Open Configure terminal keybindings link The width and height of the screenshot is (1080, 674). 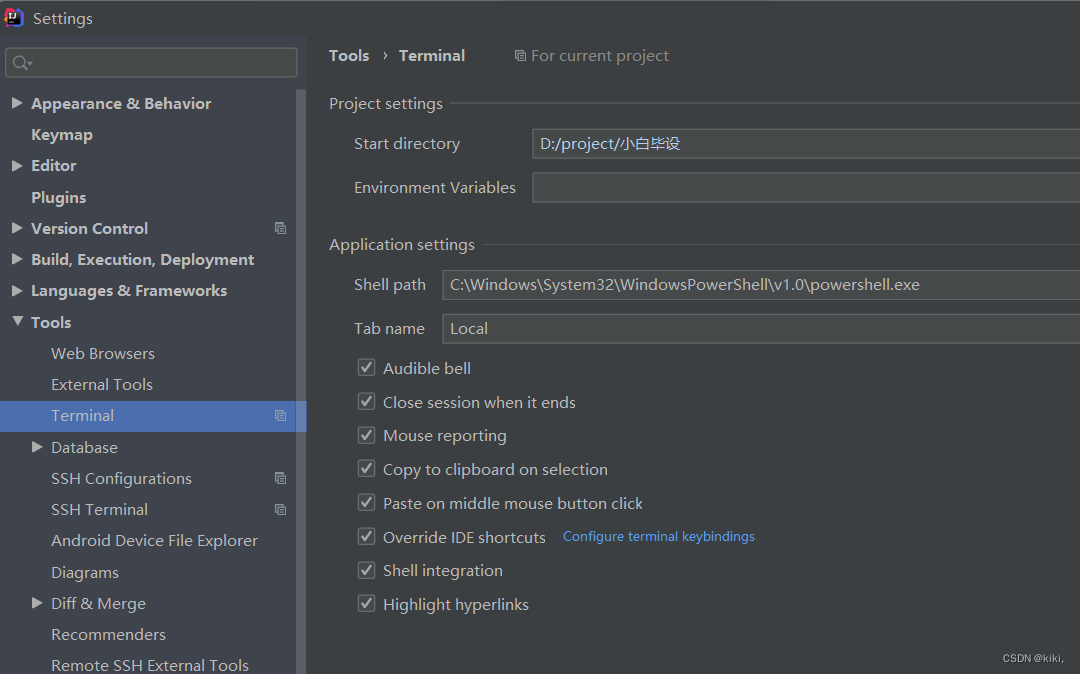coord(658,537)
